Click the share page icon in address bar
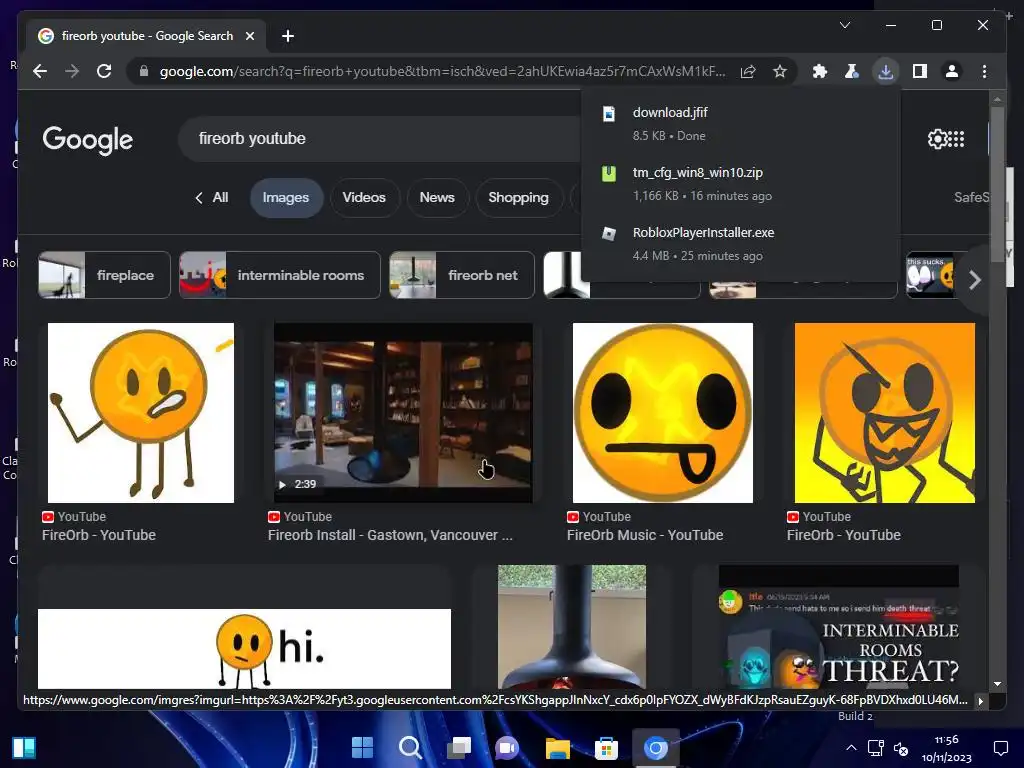The height and width of the screenshot is (768, 1024). (748, 71)
